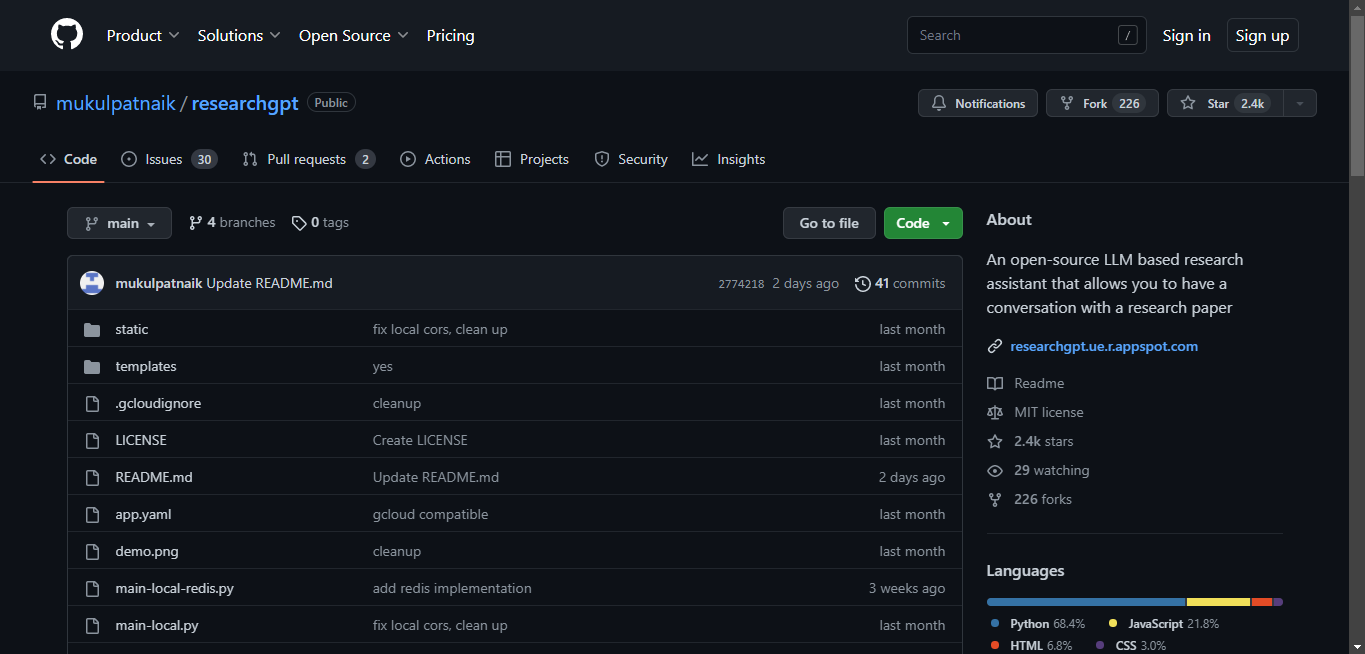This screenshot has height=654, width=1365.
Task: Click 'add redis implementation' commit message
Action: 452,588
